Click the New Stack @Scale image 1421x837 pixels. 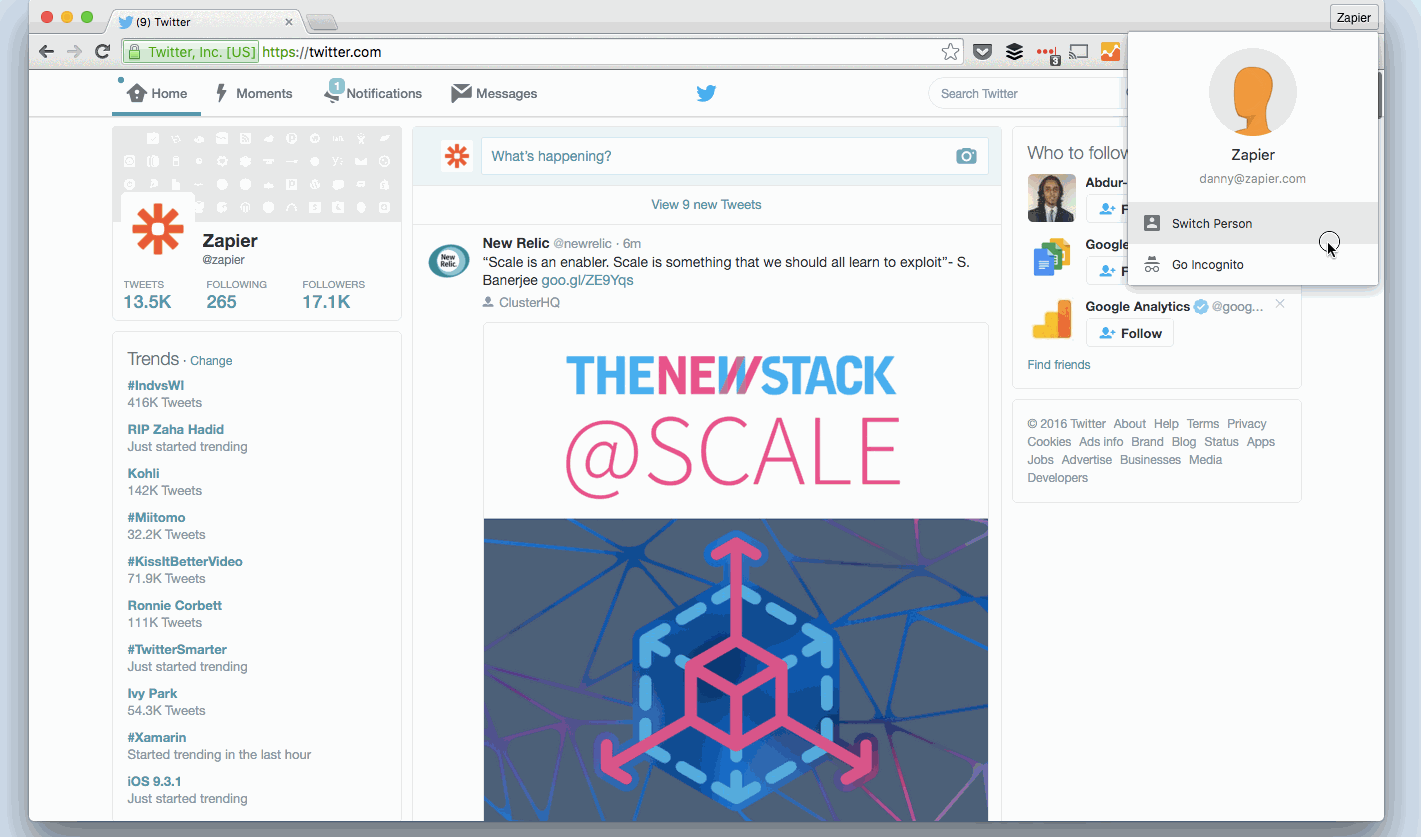(736, 571)
